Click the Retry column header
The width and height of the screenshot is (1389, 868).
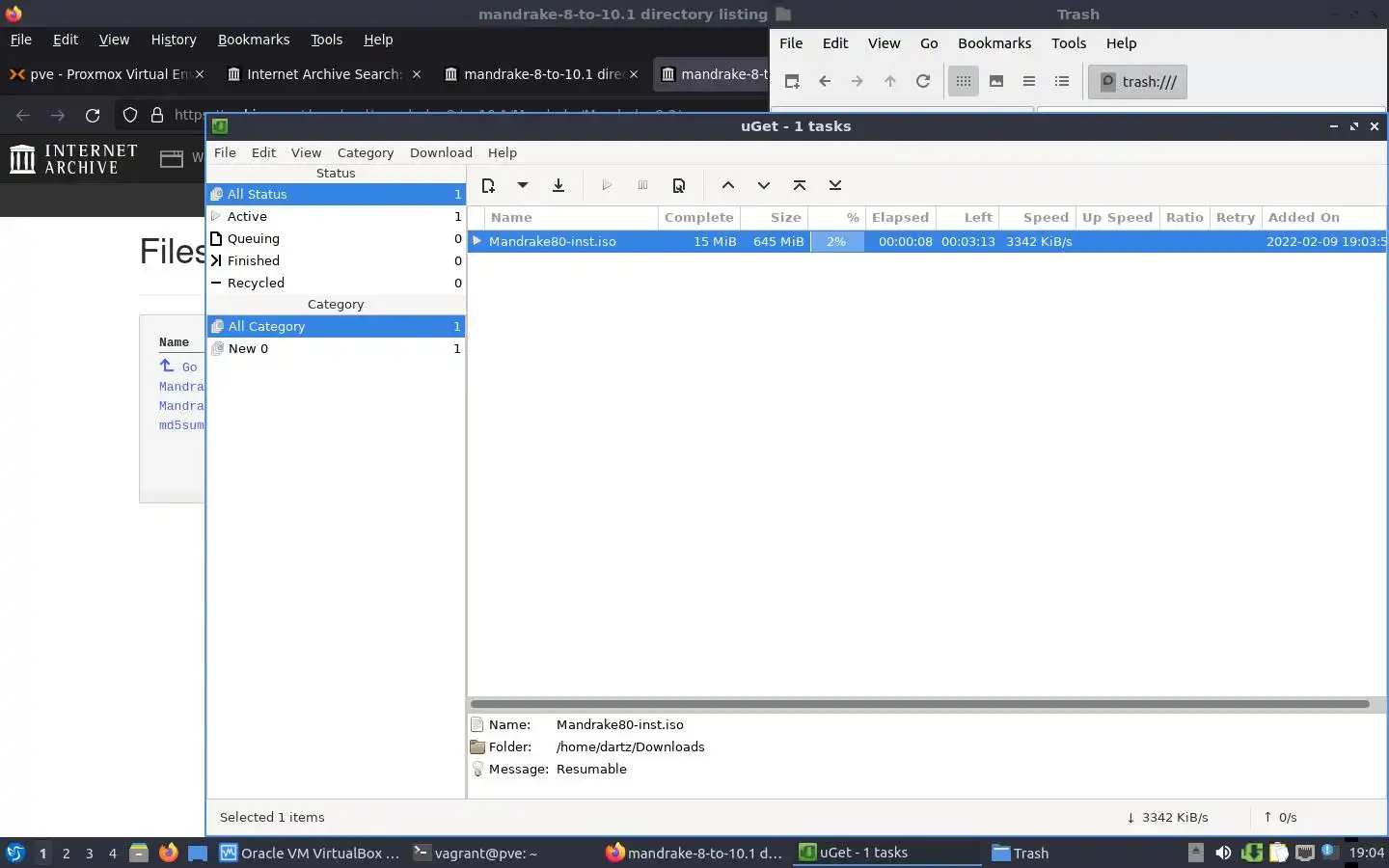click(1236, 217)
